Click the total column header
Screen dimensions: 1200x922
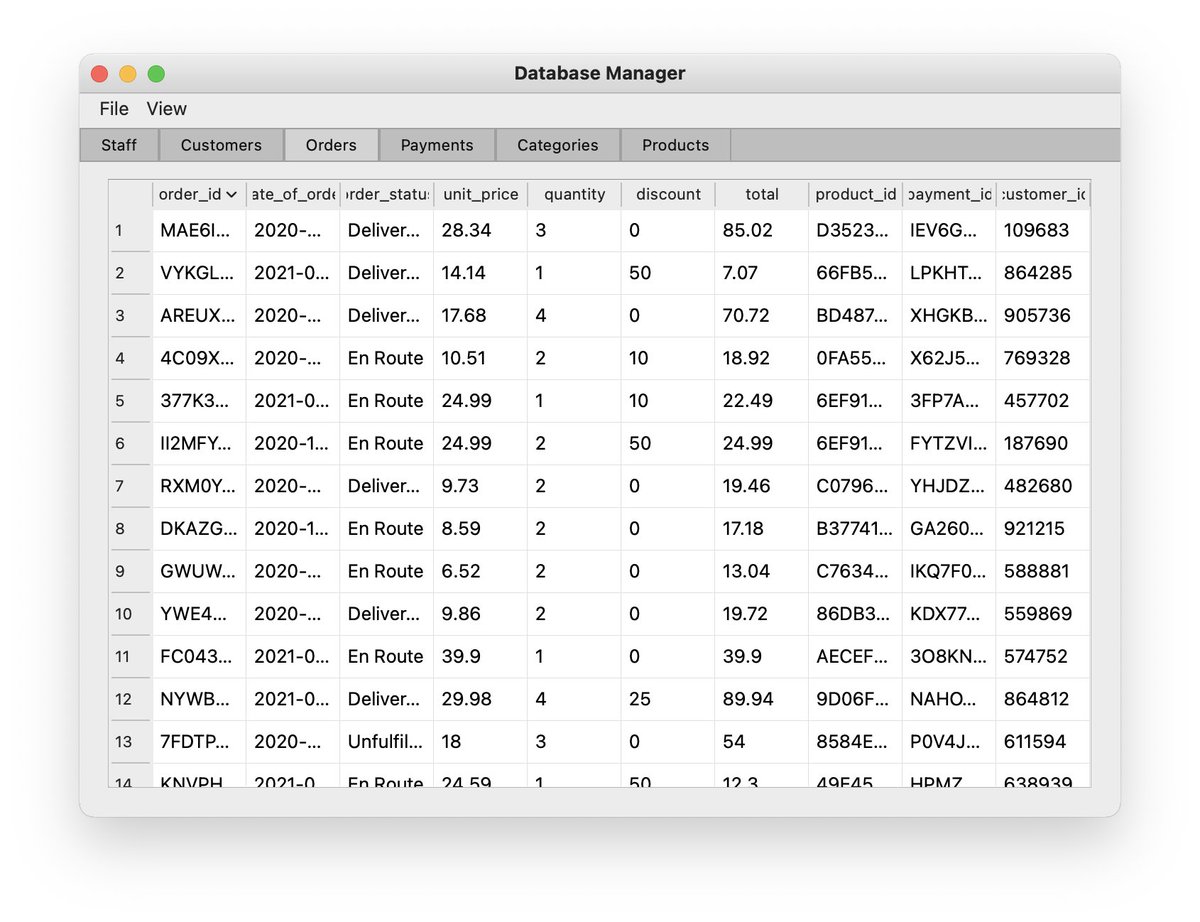click(x=762, y=195)
